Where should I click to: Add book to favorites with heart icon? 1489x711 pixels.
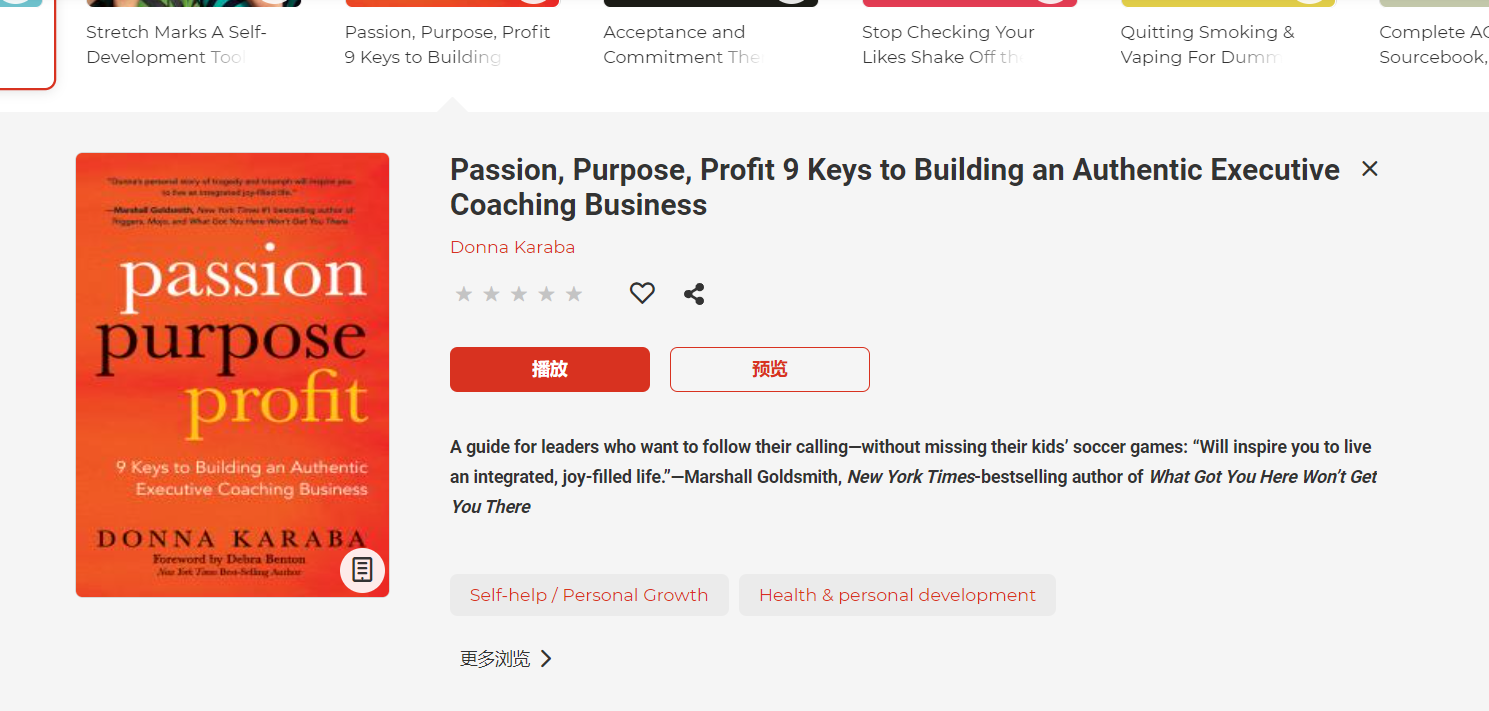click(642, 293)
